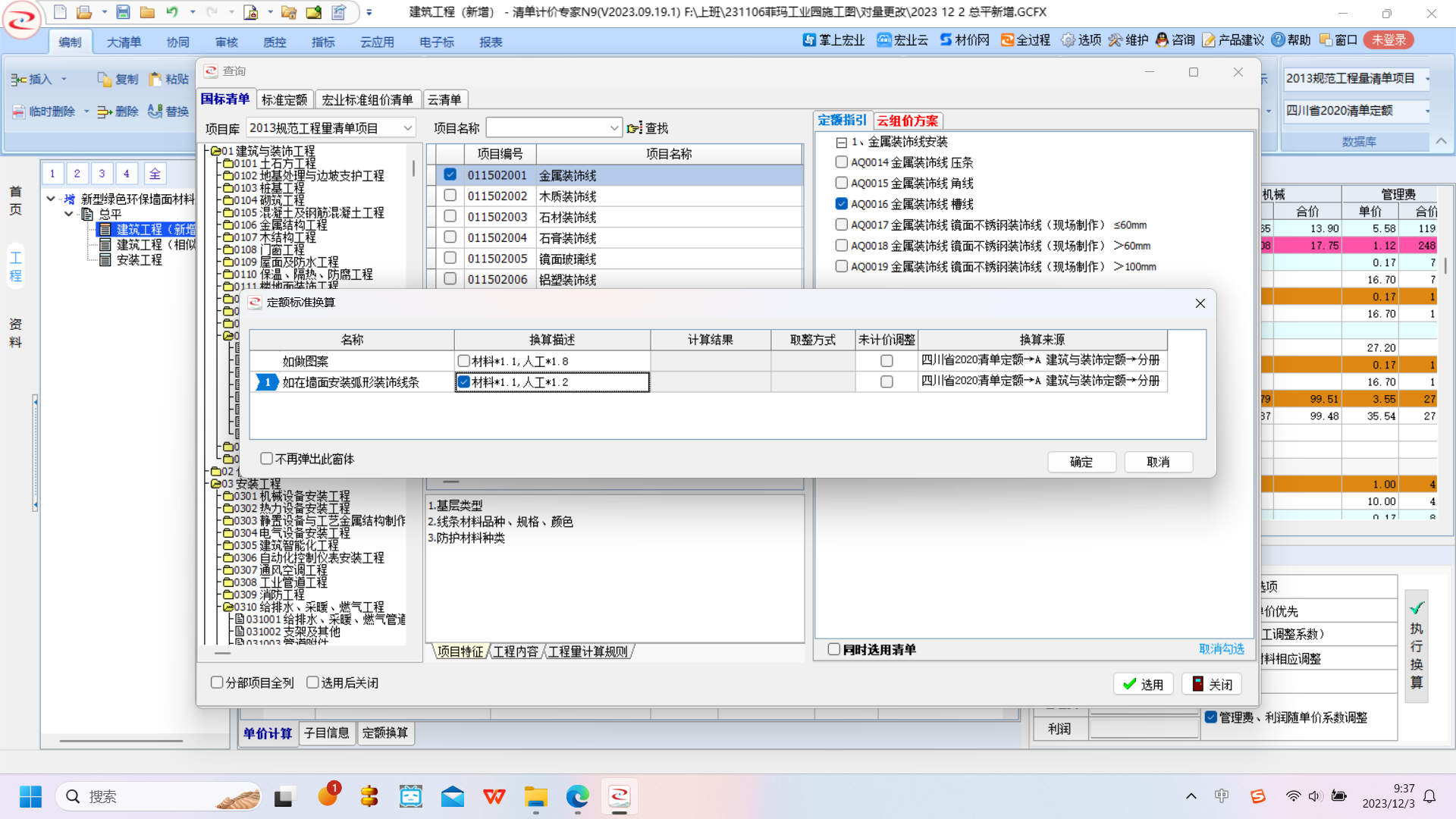Click the 执行换算 green checkmark icon
Image resolution: width=1456 pixels, height=819 pixels.
click(1417, 608)
